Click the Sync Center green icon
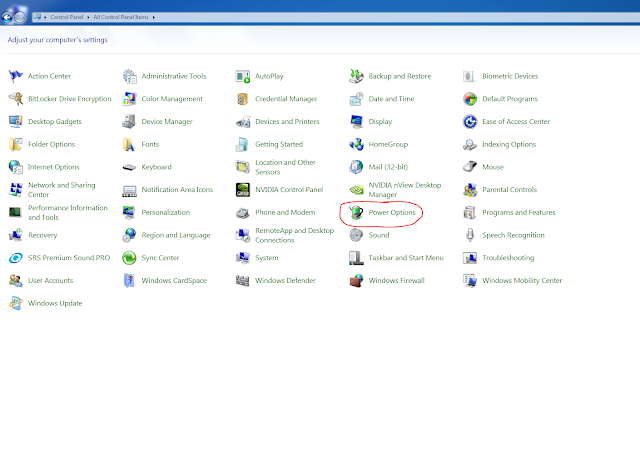Image resolution: width=640 pixels, height=451 pixels. [129, 258]
